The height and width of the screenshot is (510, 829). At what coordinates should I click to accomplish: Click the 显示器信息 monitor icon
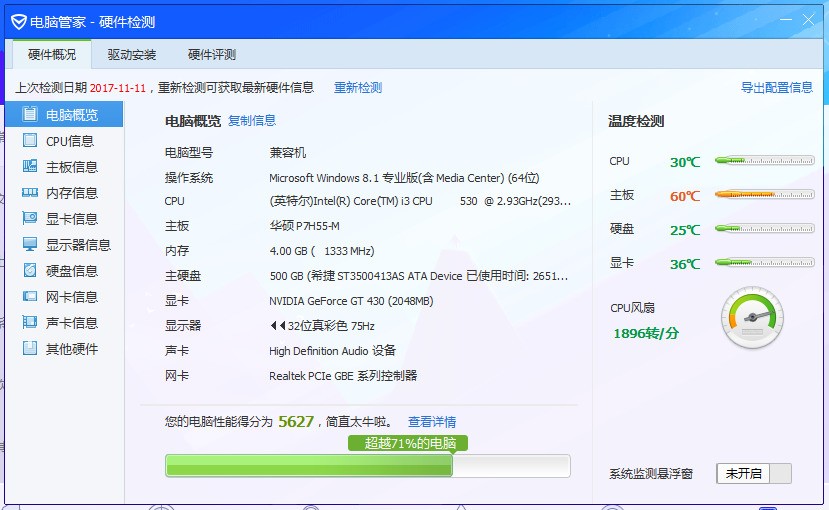pos(30,244)
